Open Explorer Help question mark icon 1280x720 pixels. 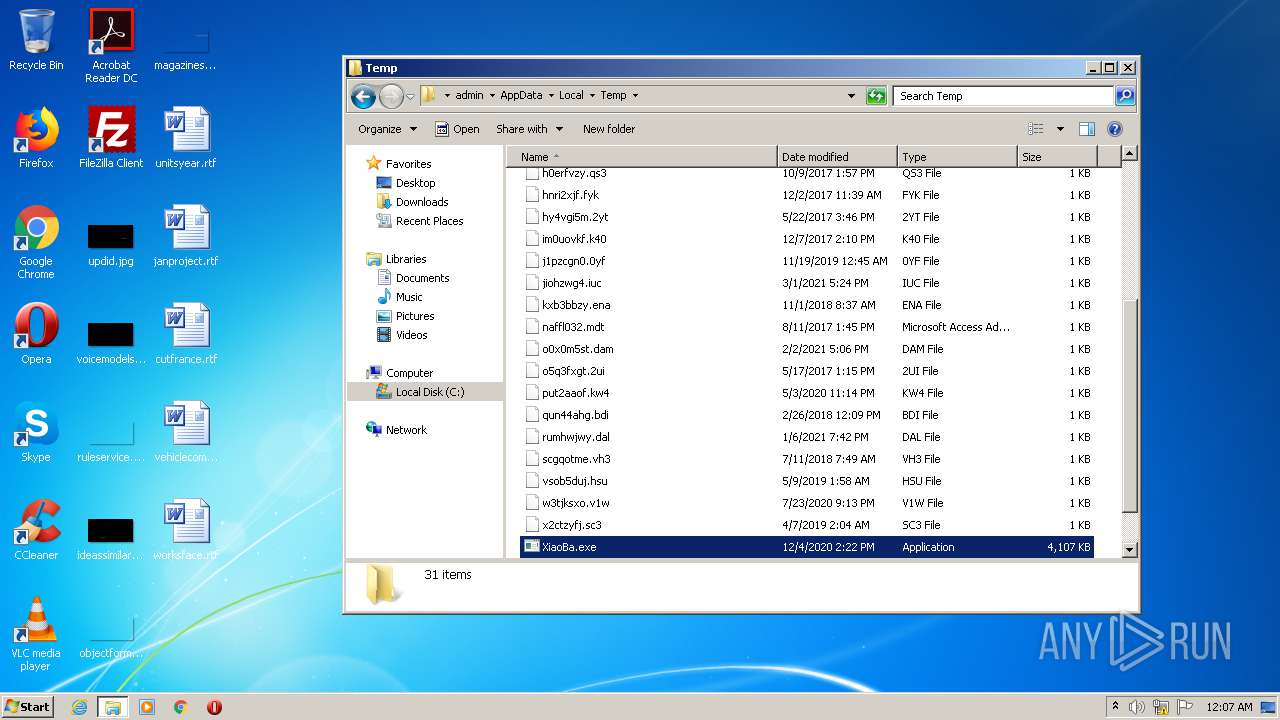pos(1115,129)
